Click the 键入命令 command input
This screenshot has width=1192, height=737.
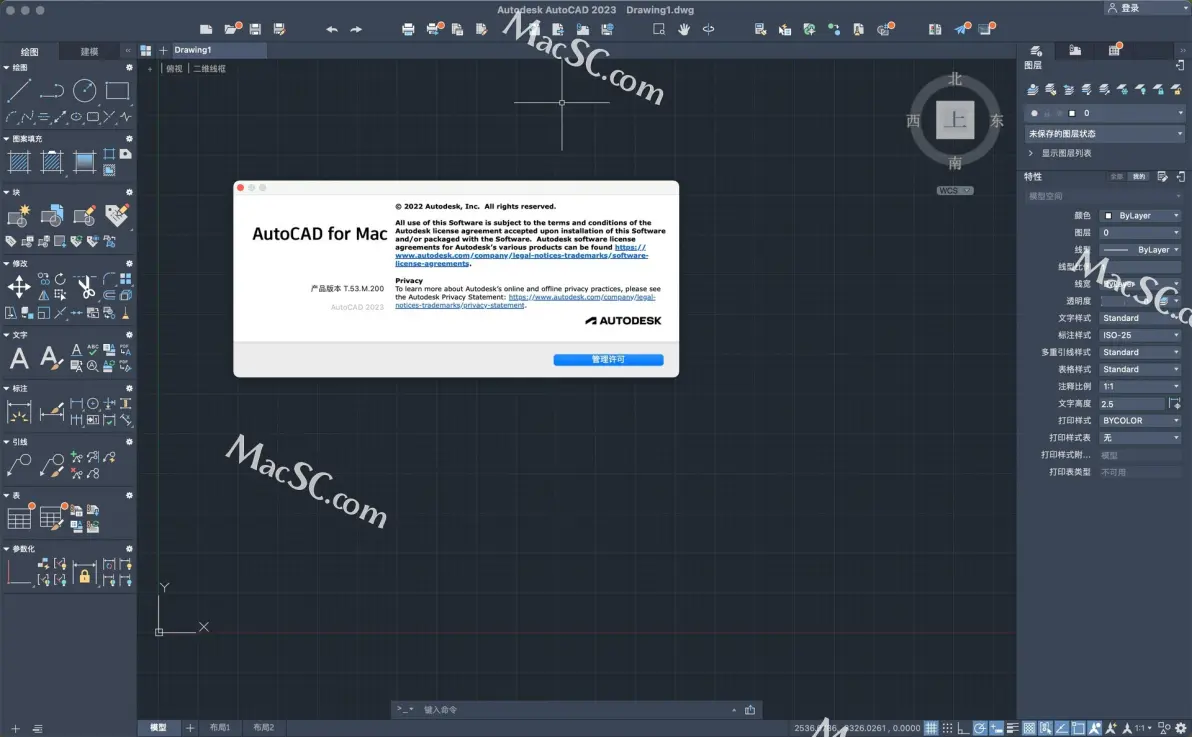point(578,710)
